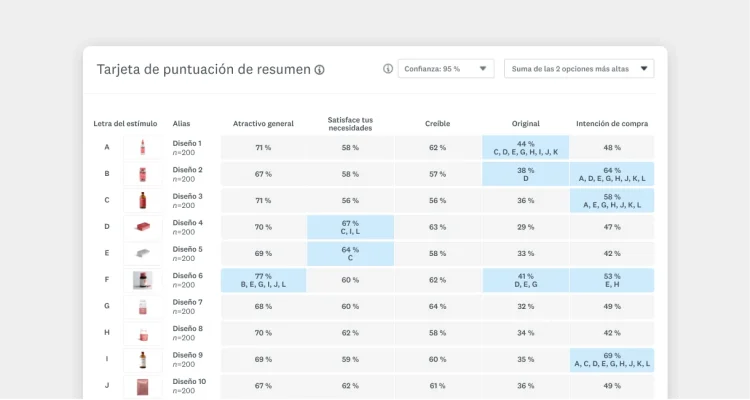Click the highlighted 77 % cell for Diseño 6
This screenshot has width=750, height=400.
263,280
